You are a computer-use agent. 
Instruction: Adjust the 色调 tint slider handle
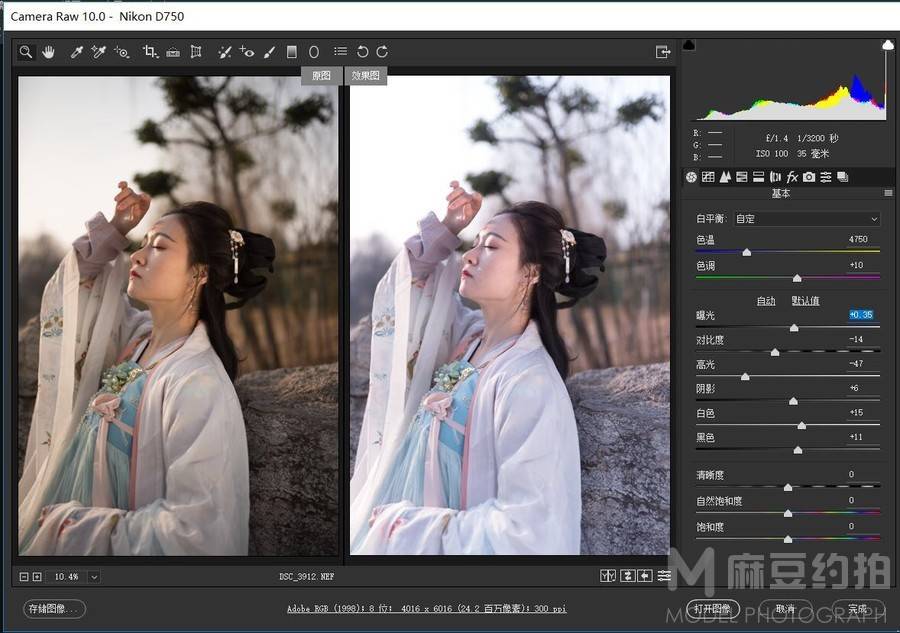[797, 278]
